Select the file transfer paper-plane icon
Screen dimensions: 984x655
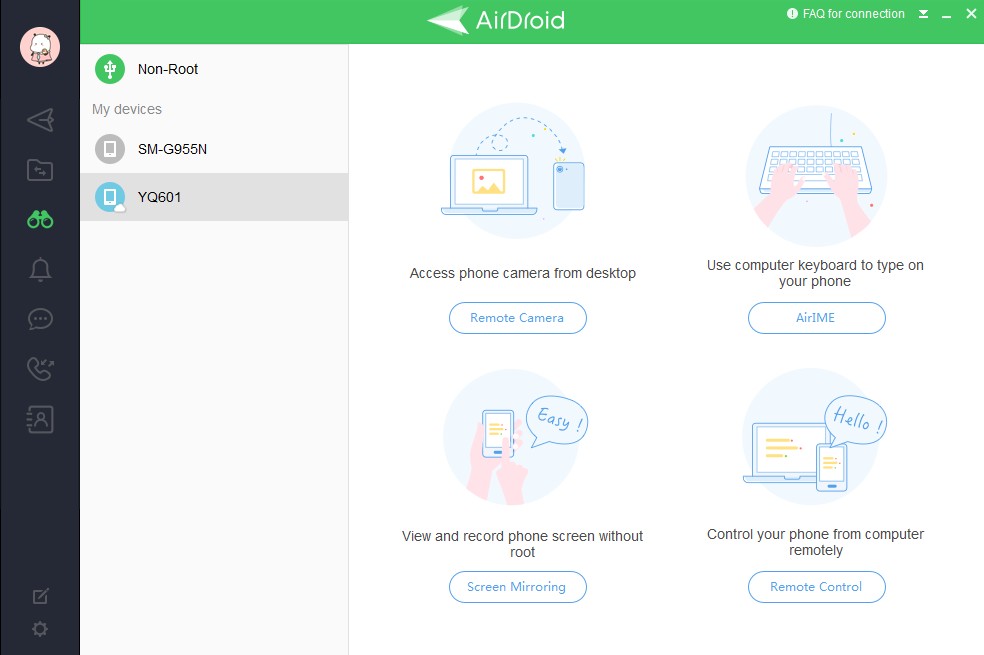click(x=39, y=120)
